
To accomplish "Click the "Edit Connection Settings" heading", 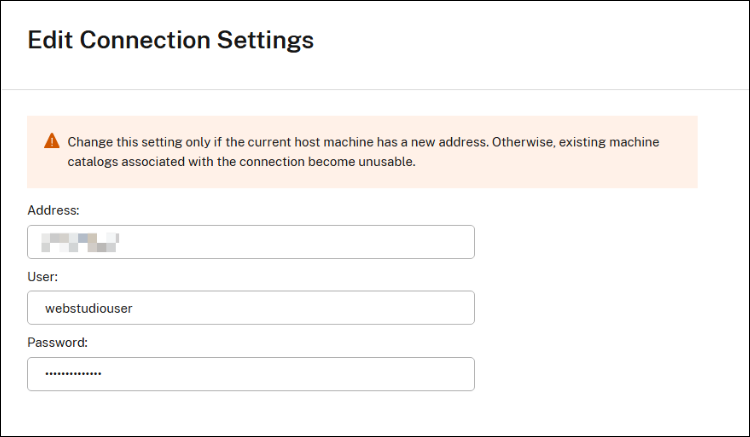I will click(x=171, y=40).
